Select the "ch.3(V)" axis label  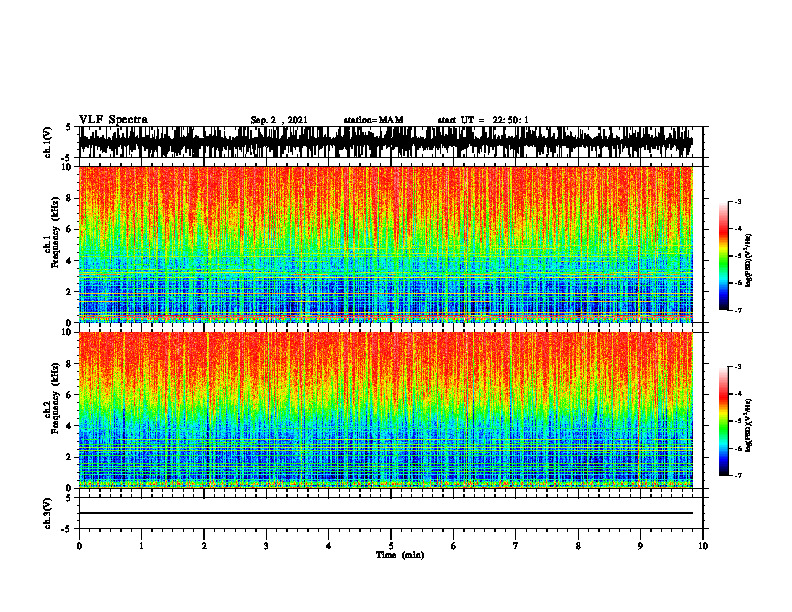48,513
